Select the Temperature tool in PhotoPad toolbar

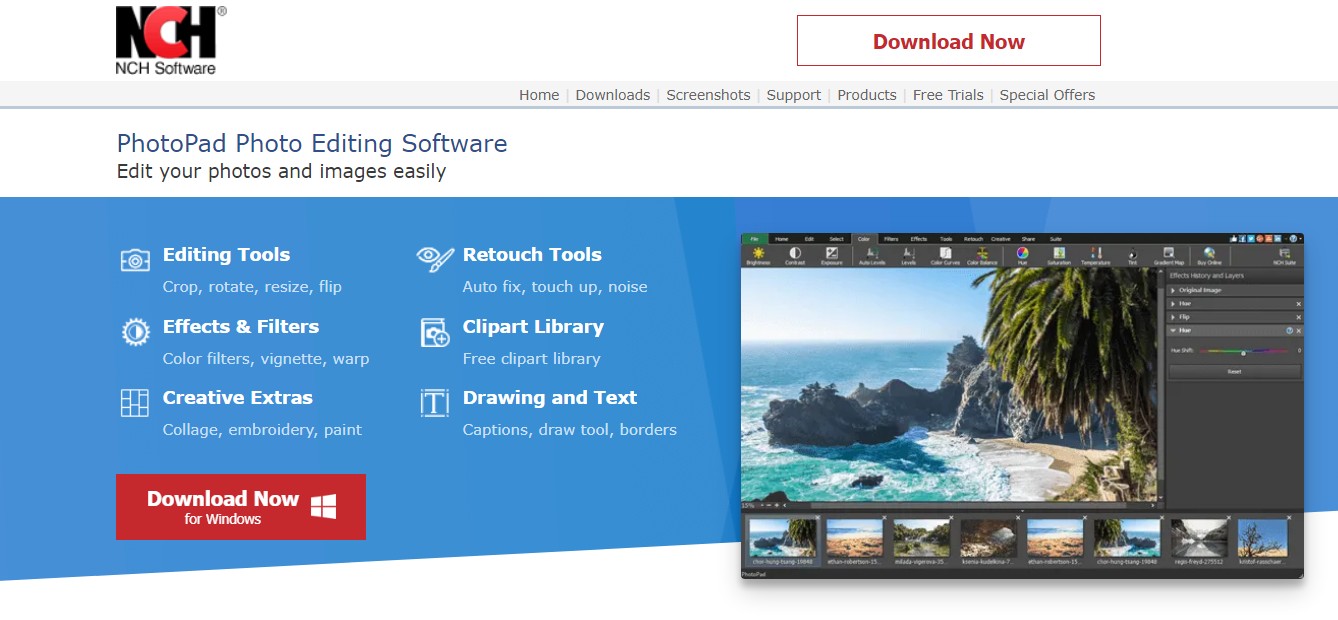(x=1096, y=256)
